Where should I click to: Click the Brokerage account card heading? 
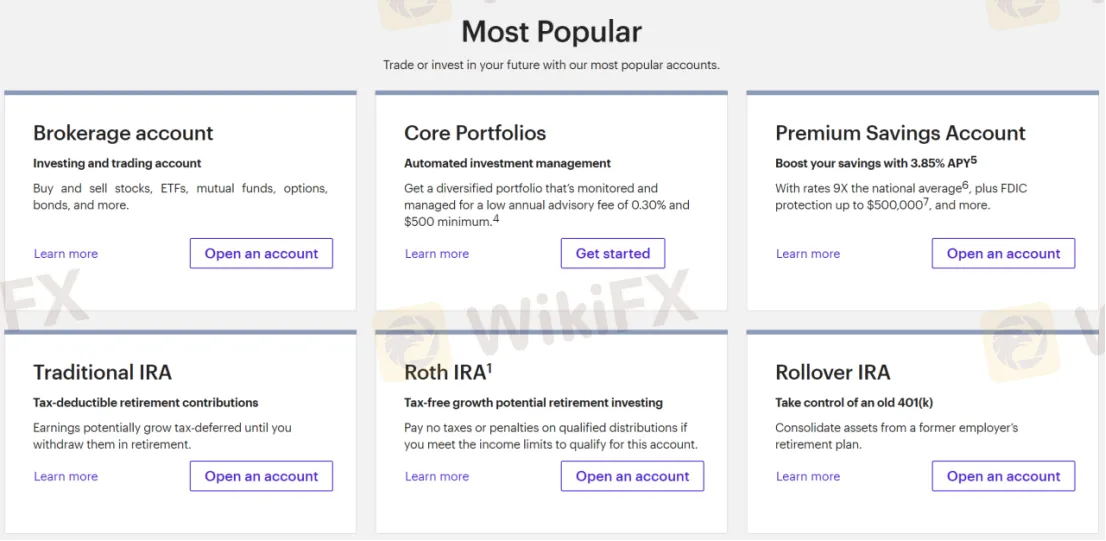123,133
